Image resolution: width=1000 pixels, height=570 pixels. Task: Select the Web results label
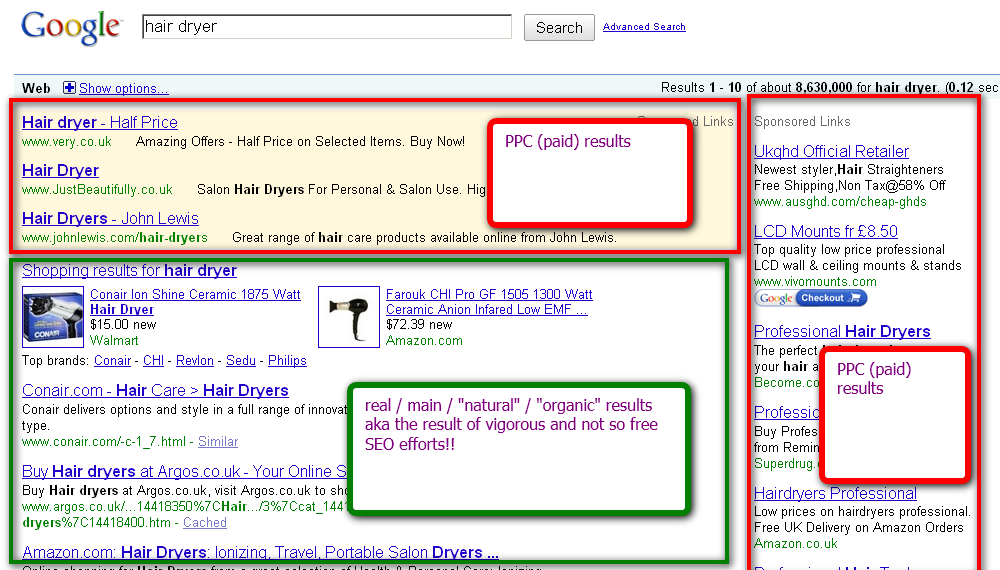click(36, 89)
